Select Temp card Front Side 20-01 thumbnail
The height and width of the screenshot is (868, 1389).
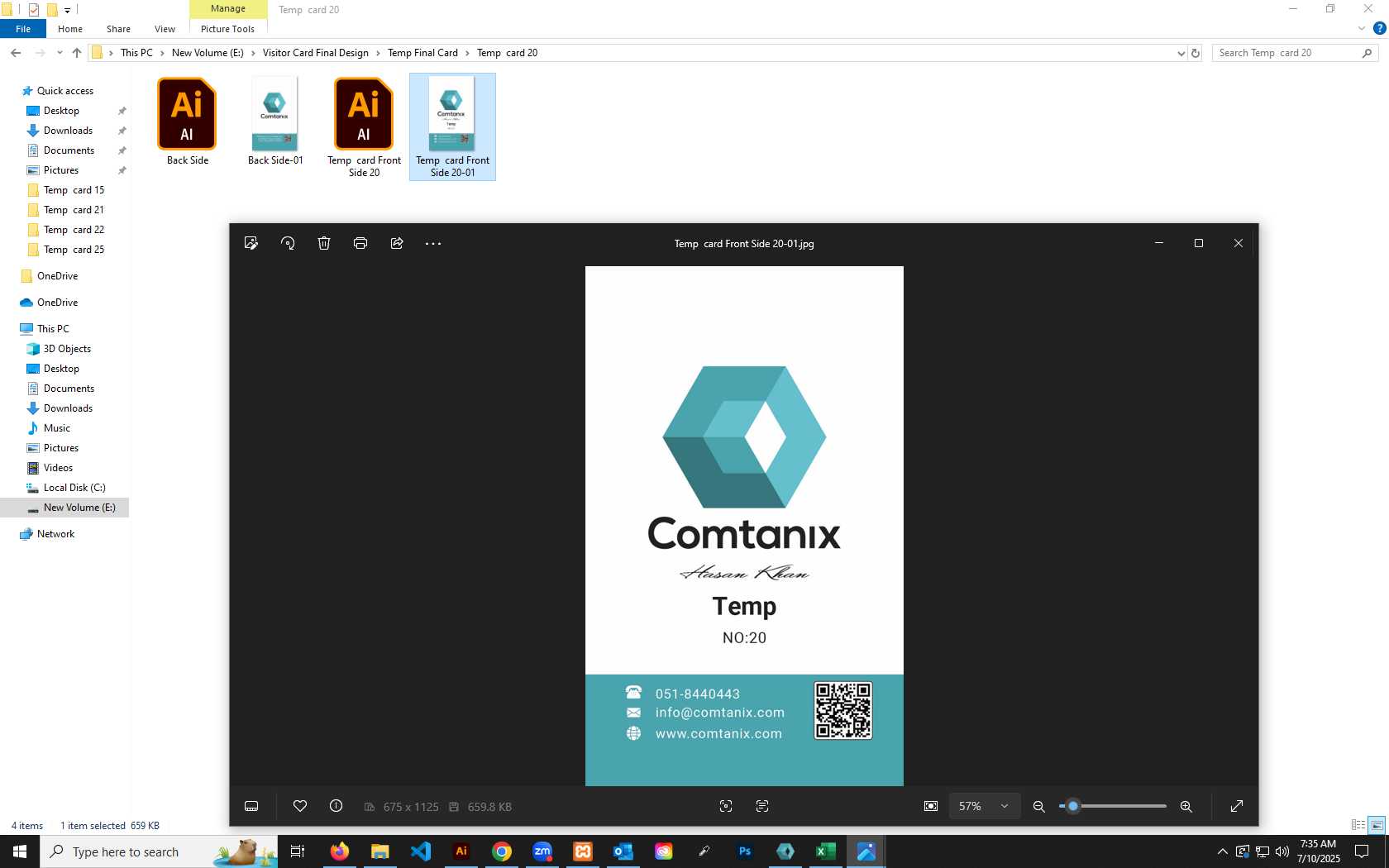(452, 127)
